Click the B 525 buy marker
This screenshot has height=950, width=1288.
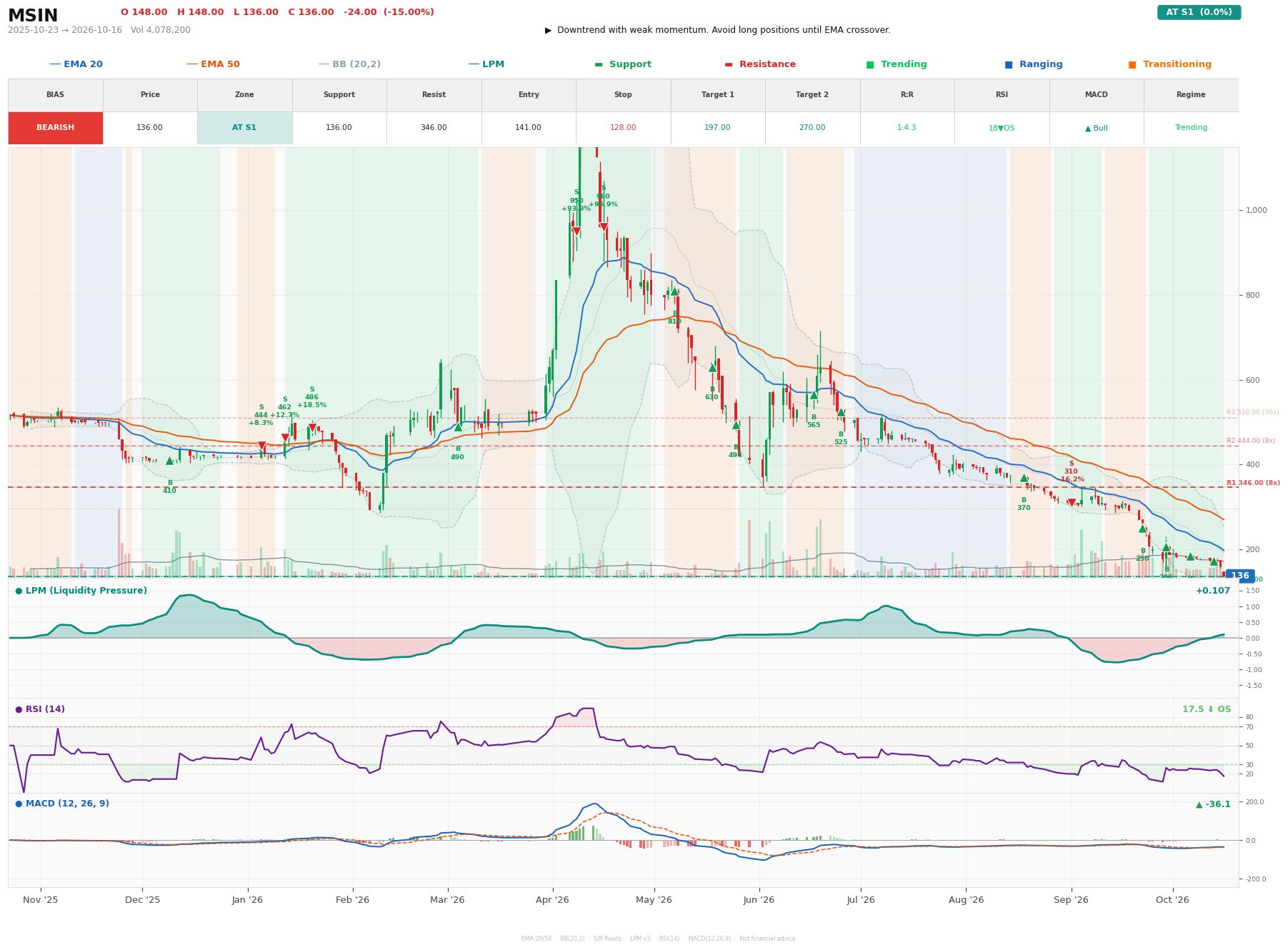coord(841,412)
